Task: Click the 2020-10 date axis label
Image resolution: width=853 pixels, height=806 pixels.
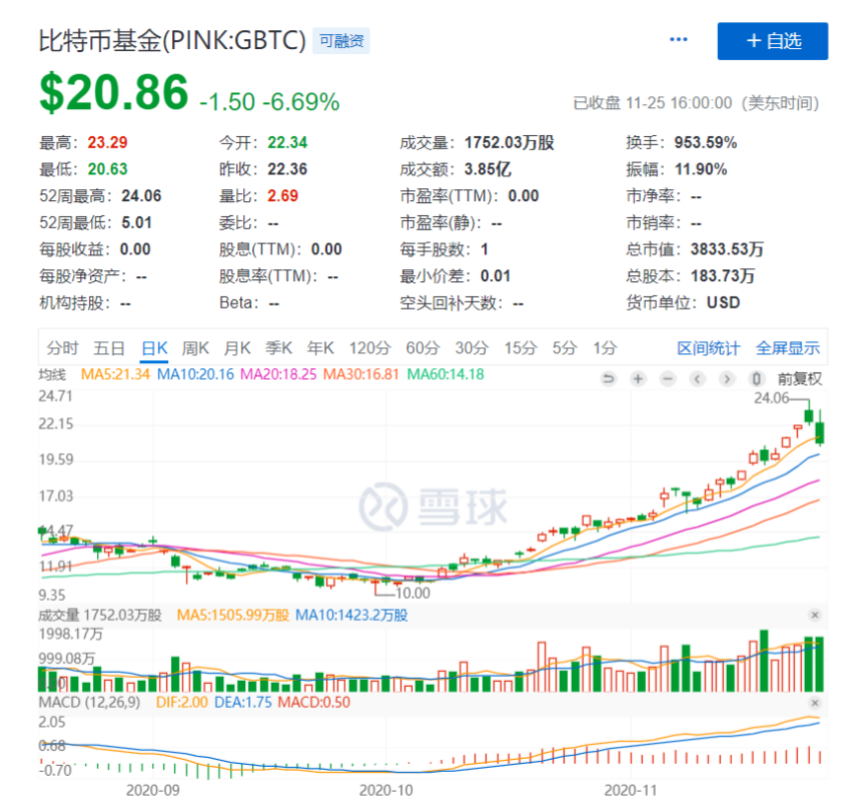Action: [x=386, y=790]
